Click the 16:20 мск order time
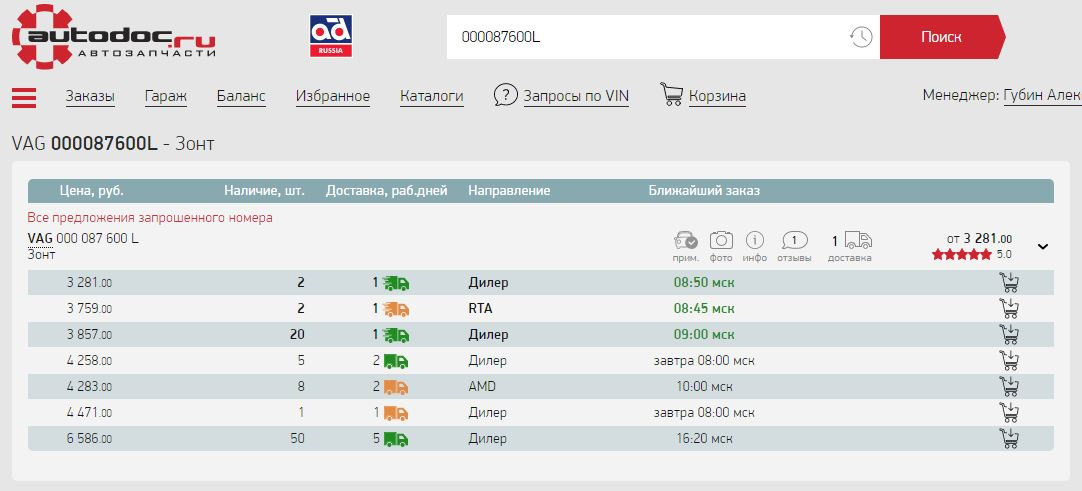Image resolution: width=1082 pixels, height=491 pixels. coord(704,439)
